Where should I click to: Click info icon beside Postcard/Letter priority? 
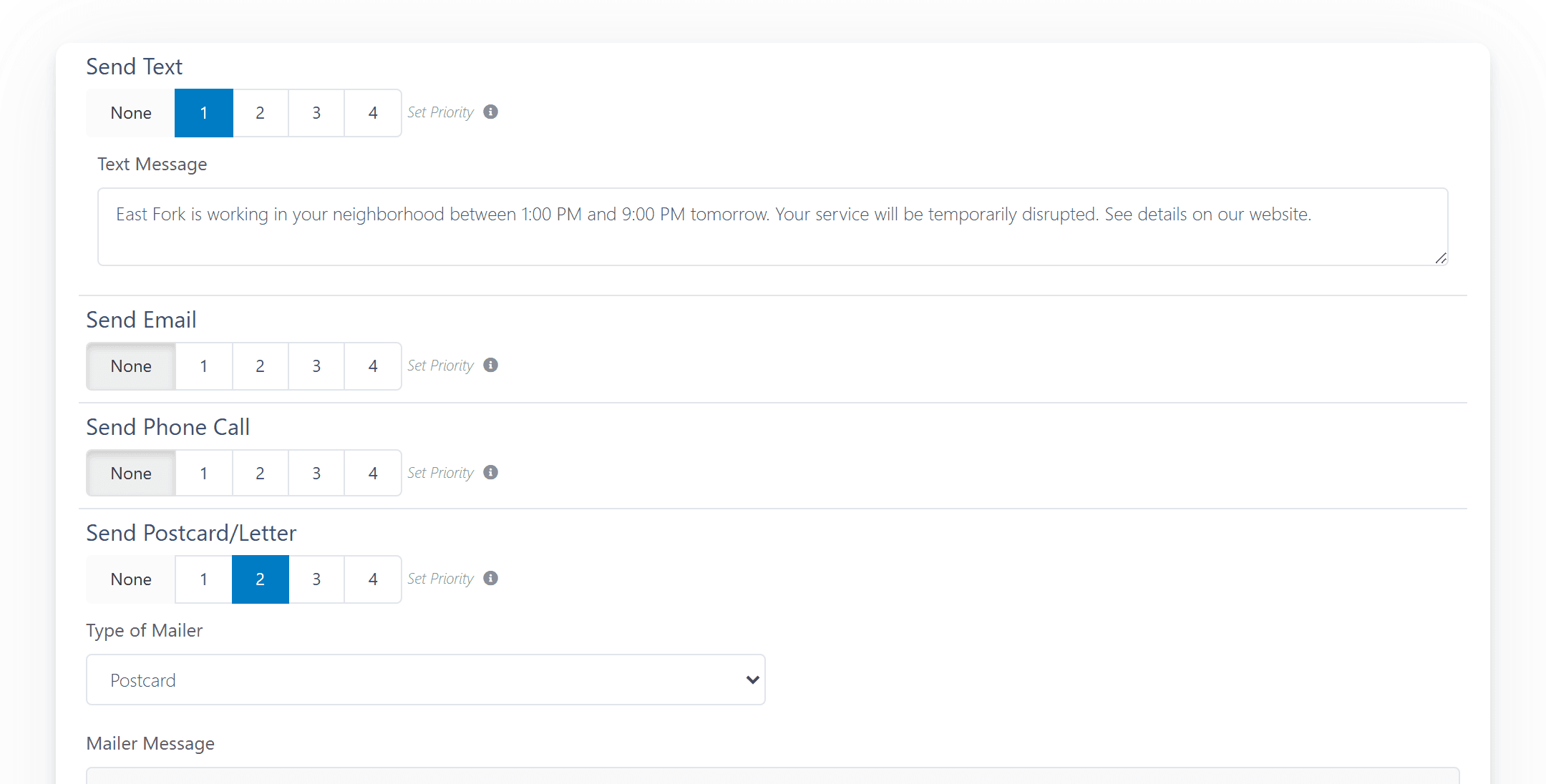pos(490,578)
